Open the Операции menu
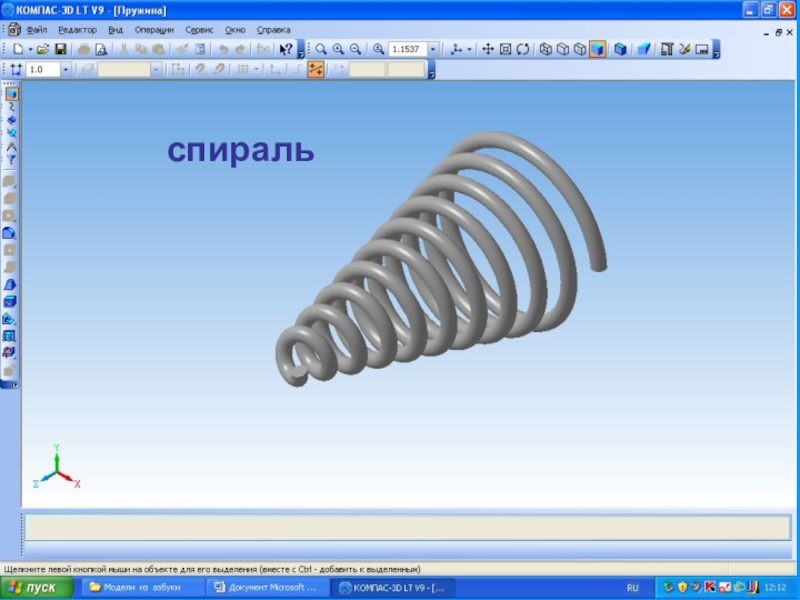The image size is (800, 600). click(154, 30)
